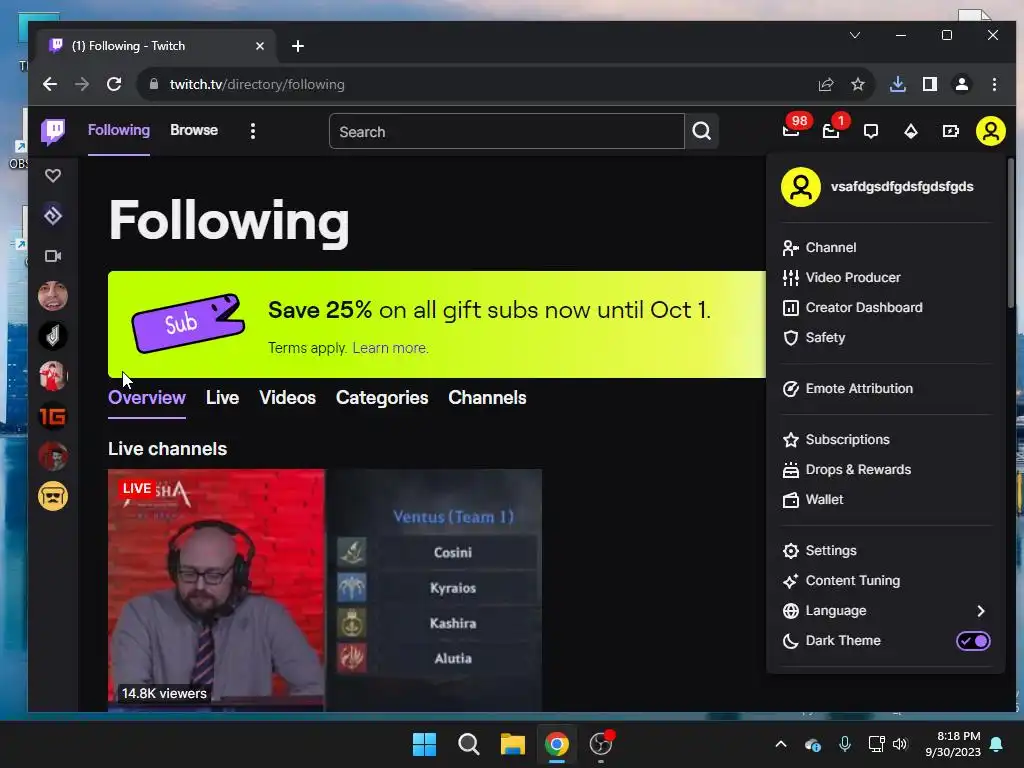Click the heart followed-channels sidebar icon
The height and width of the screenshot is (768, 1024).
click(x=53, y=175)
